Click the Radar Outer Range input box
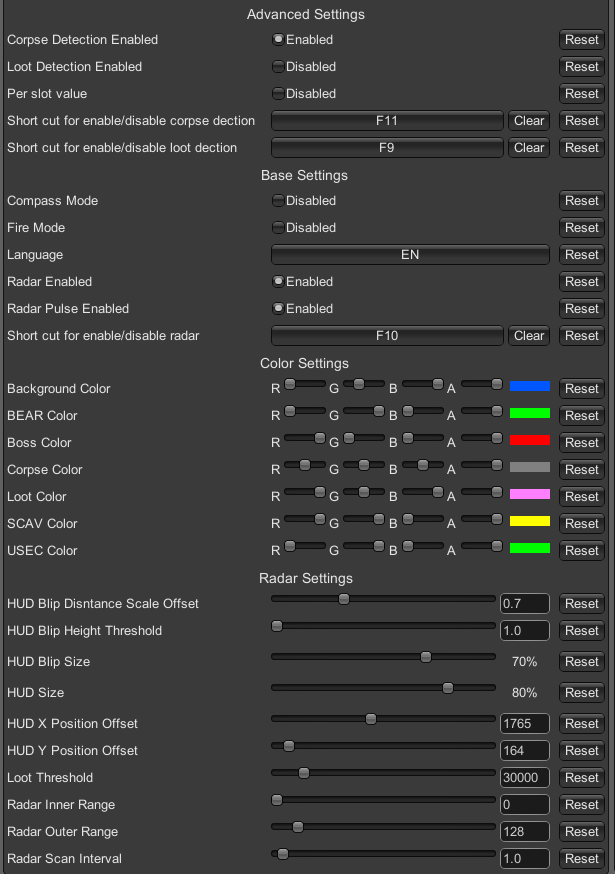Screen dimensions: 615x874 click(x=525, y=832)
